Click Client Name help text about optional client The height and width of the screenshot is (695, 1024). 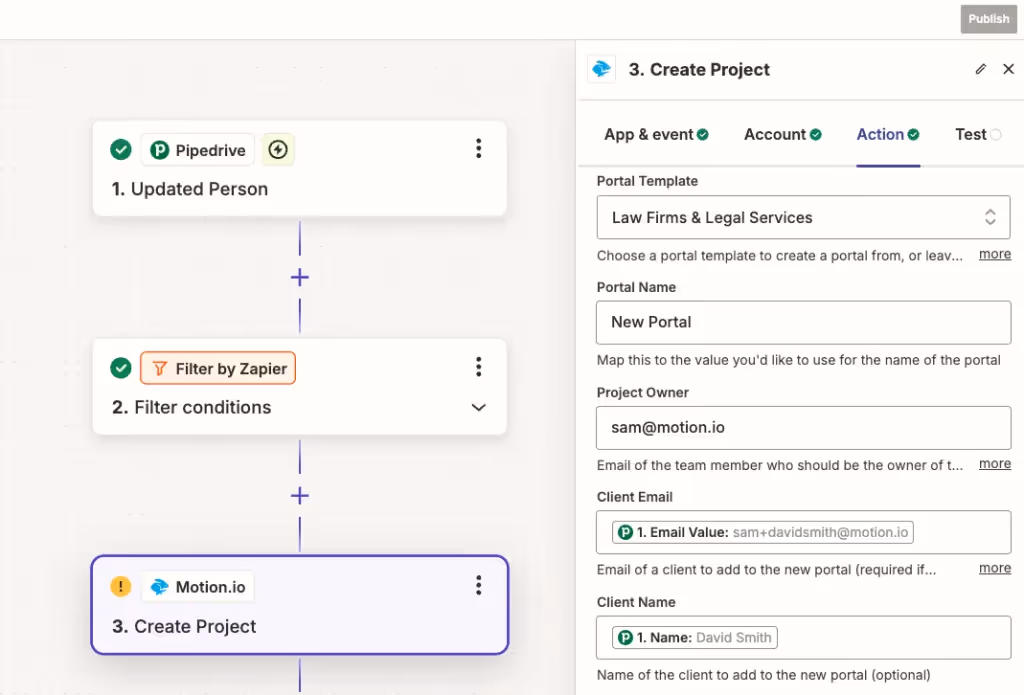point(763,675)
